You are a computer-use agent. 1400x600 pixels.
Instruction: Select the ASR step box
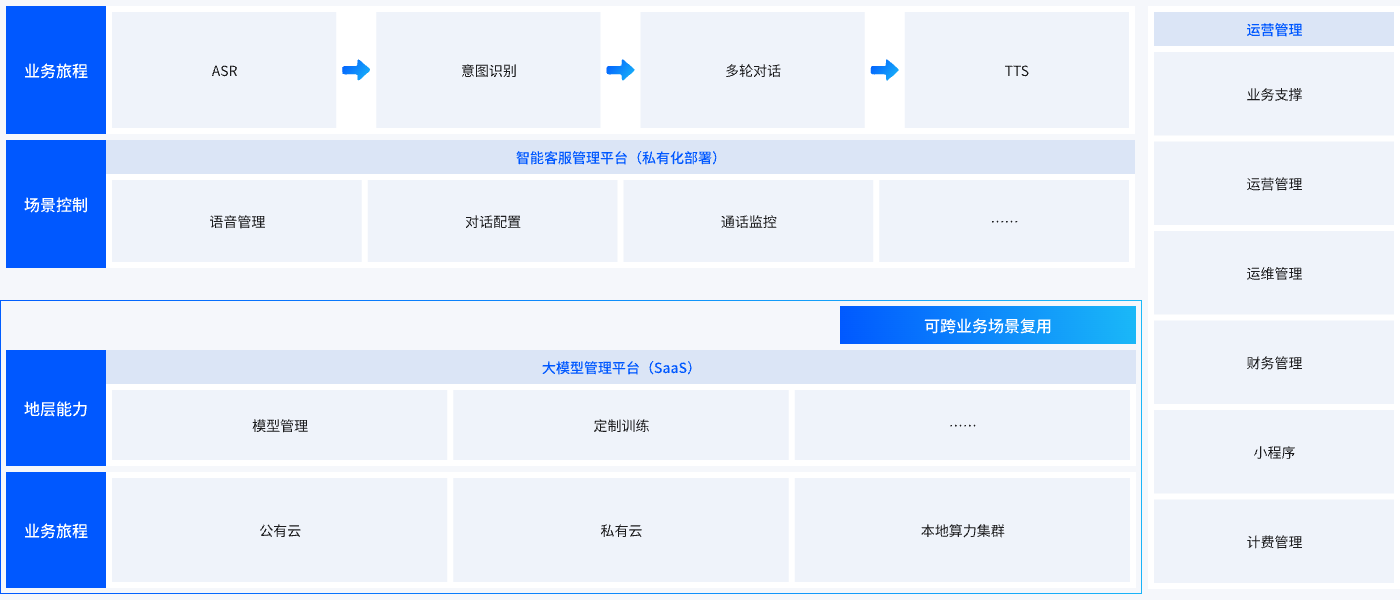224,70
